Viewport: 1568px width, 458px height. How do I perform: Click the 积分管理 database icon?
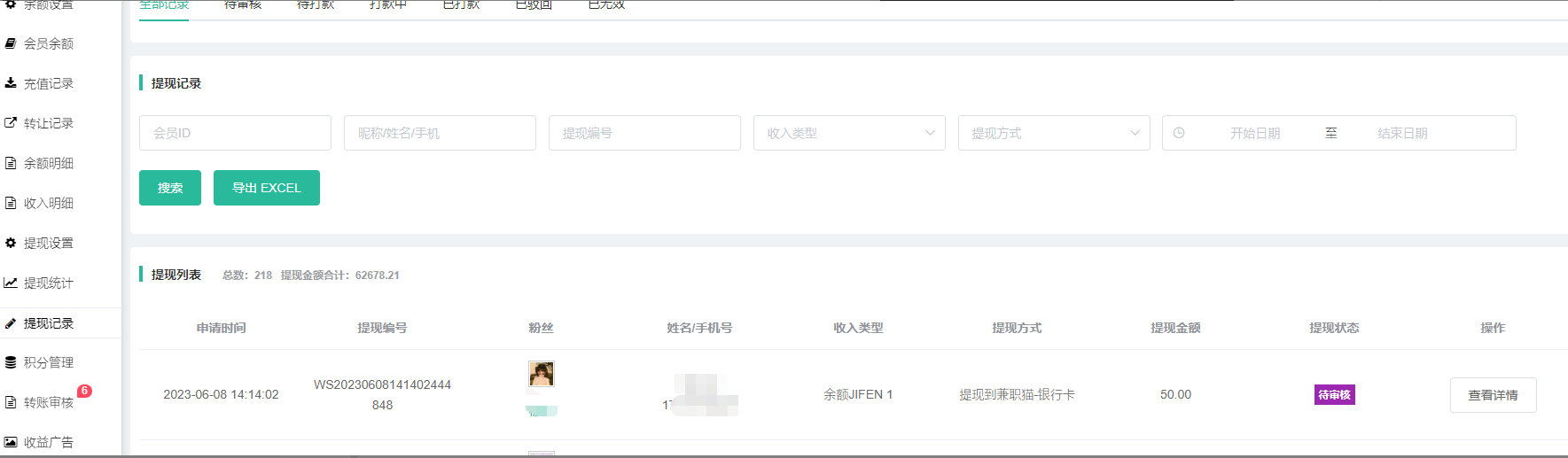click(x=11, y=362)
